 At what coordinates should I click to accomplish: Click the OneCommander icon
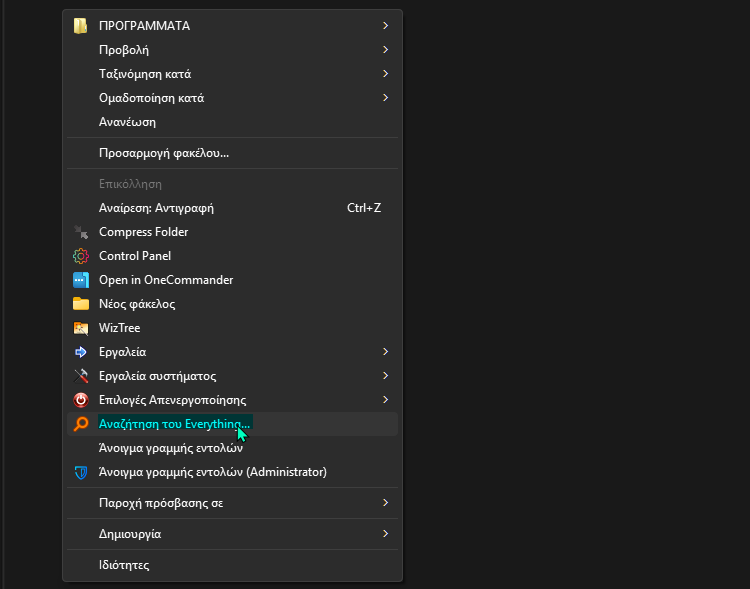pos(81,280)
